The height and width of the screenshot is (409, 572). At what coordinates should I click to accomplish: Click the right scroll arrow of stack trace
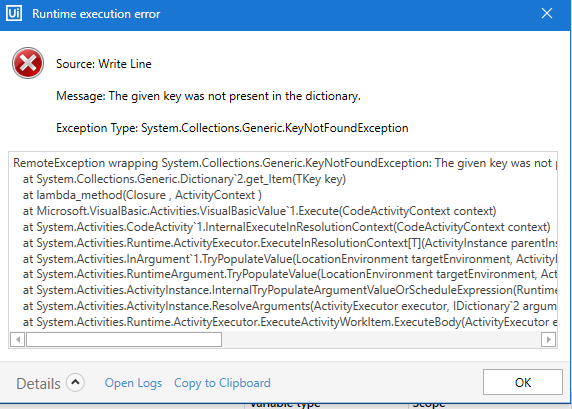[x=548, y=340]
